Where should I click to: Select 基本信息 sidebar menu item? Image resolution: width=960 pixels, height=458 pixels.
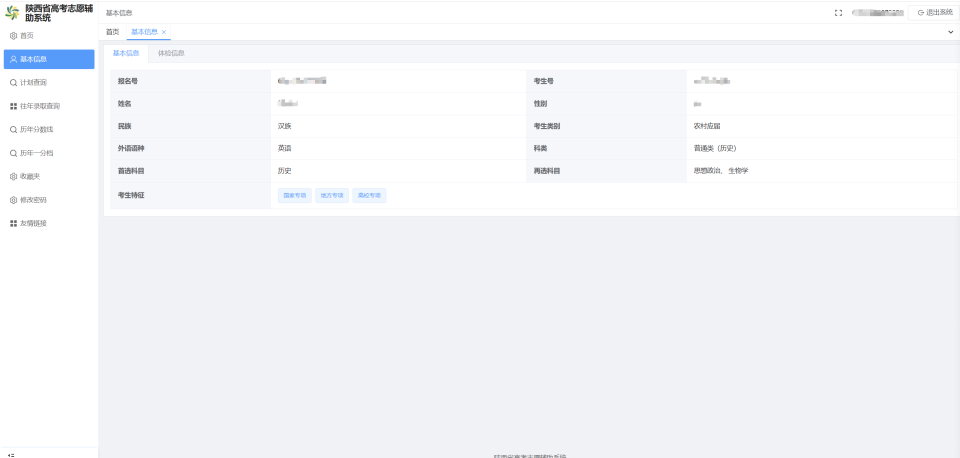click(49, 59)
